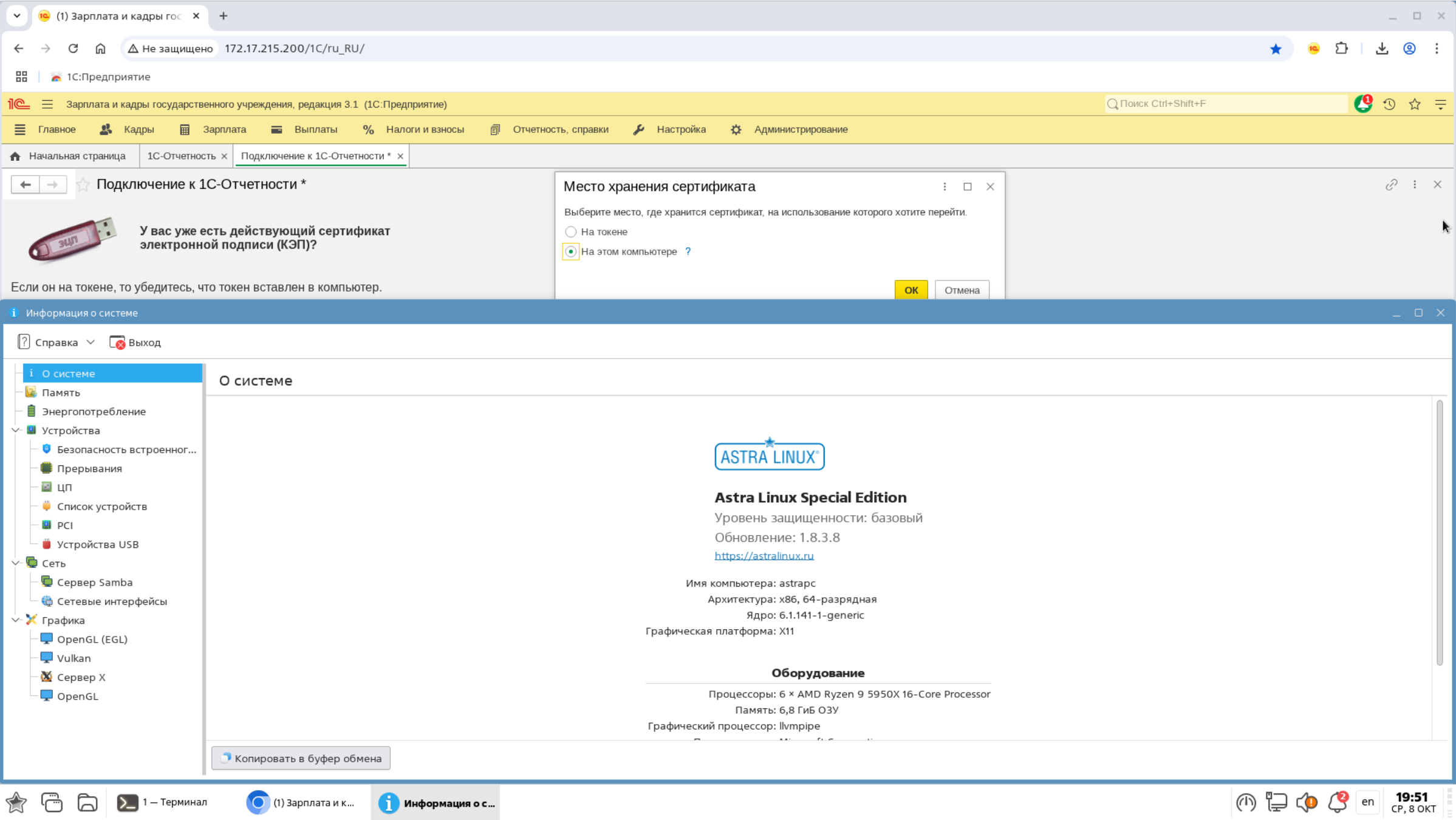Click the Выход exit toolbar icon
Viewport: 1456px width, 820px height.
(x=118, y=343)
